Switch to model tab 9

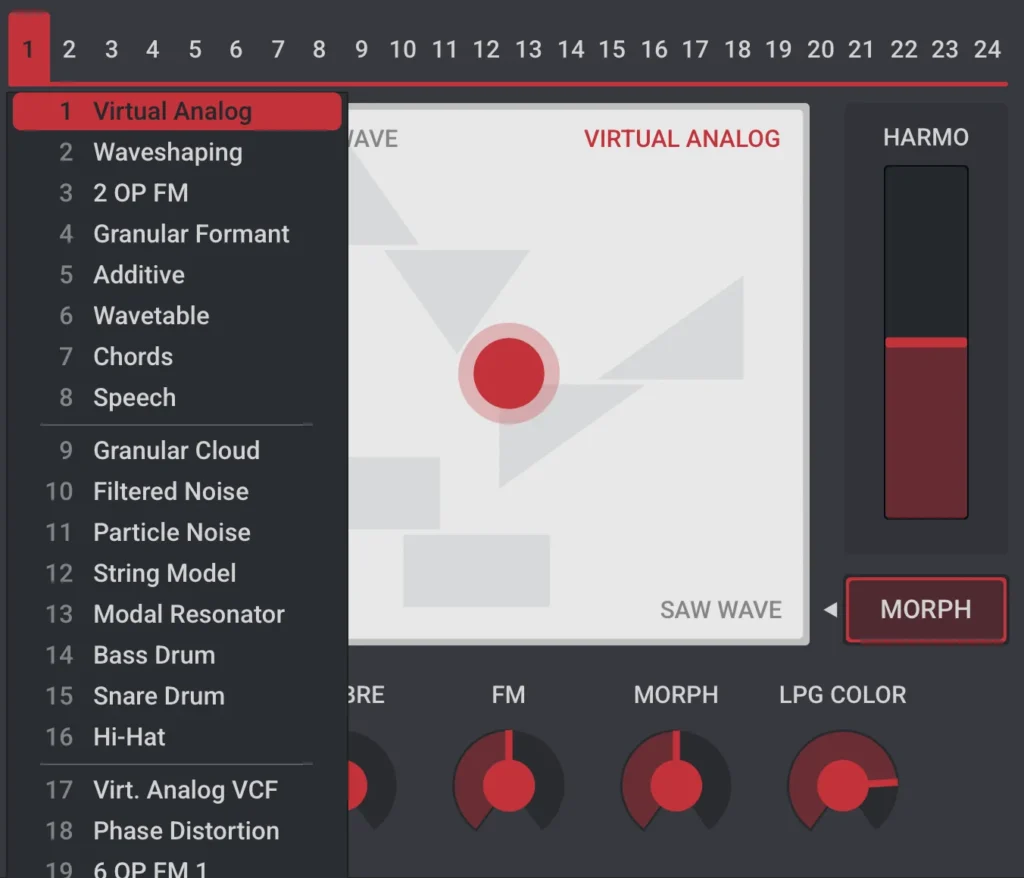pyautogui.click(x=361, y=49)
